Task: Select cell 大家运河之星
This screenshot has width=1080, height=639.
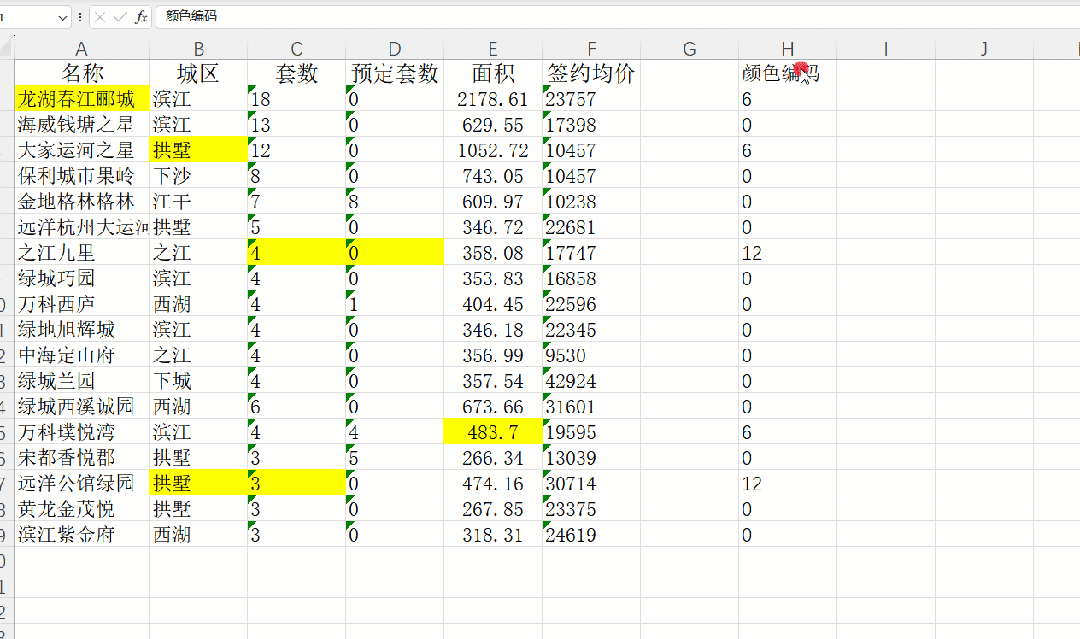Action: click(x=82, y=150)
